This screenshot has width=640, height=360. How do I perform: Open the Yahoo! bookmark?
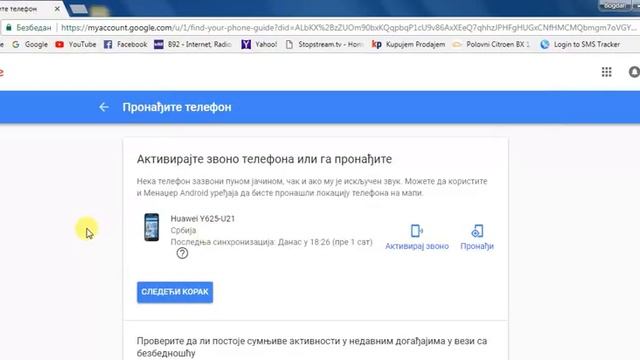point(259,44)
